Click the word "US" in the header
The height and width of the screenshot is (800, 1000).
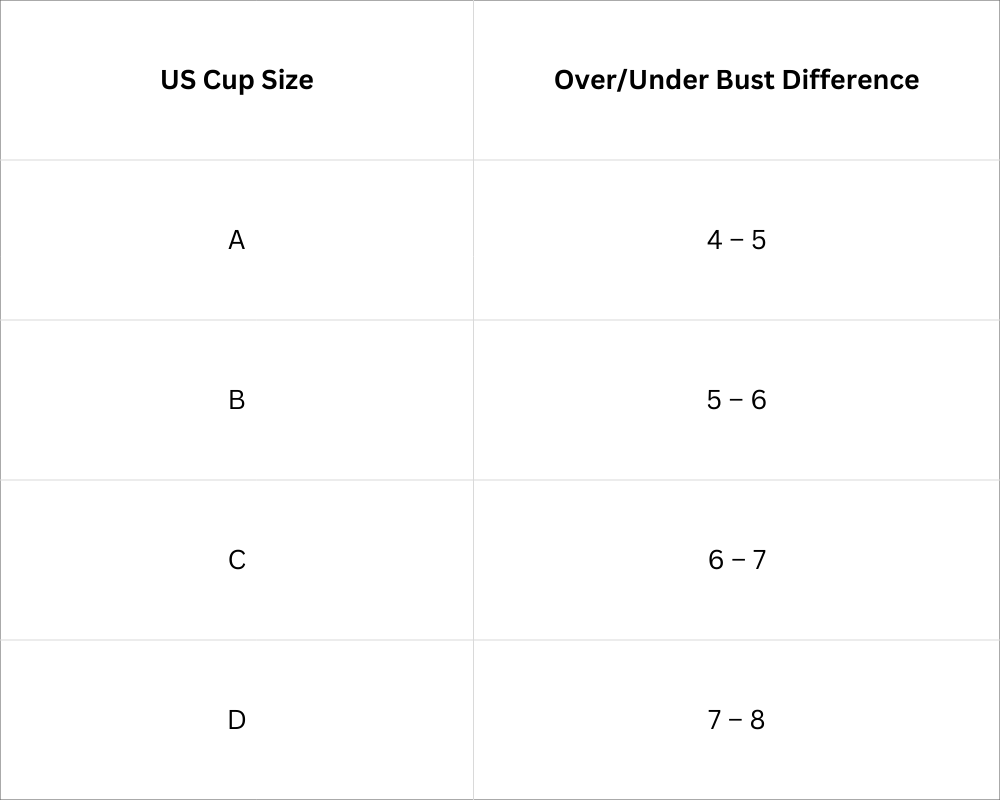[x=178, y=80]
